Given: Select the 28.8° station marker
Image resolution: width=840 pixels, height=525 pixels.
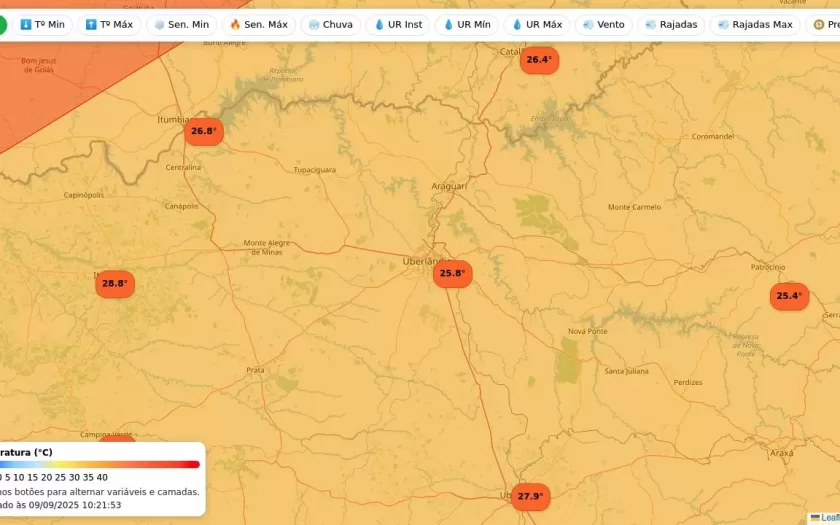Looking at the screenshot, I should click(115, 283).
